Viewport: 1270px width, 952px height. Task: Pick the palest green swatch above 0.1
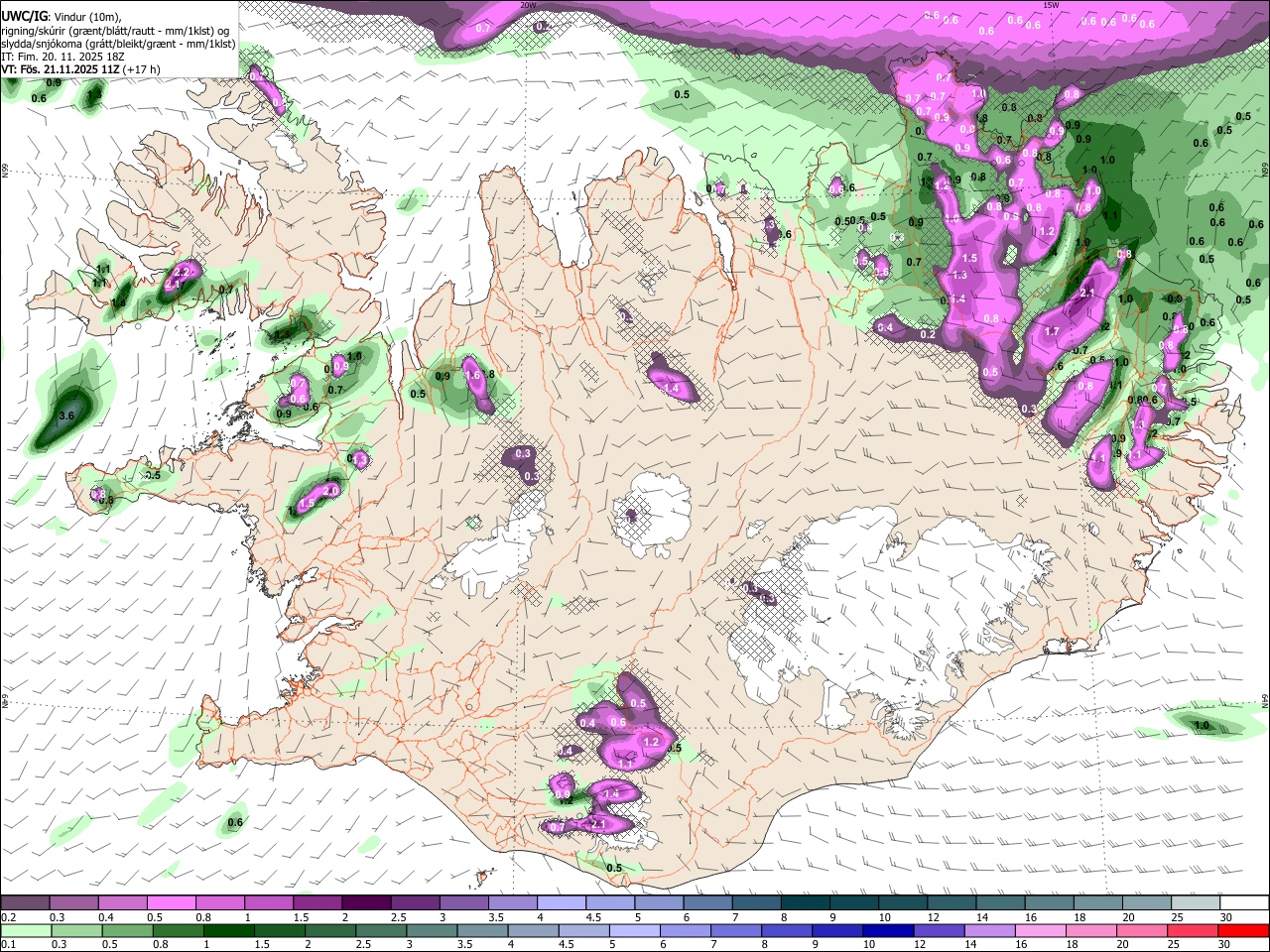(x=25, y=930)
